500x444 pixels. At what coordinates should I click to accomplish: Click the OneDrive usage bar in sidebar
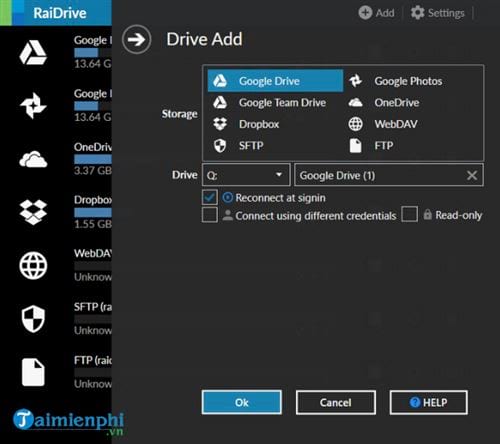[x=93, y=159]
